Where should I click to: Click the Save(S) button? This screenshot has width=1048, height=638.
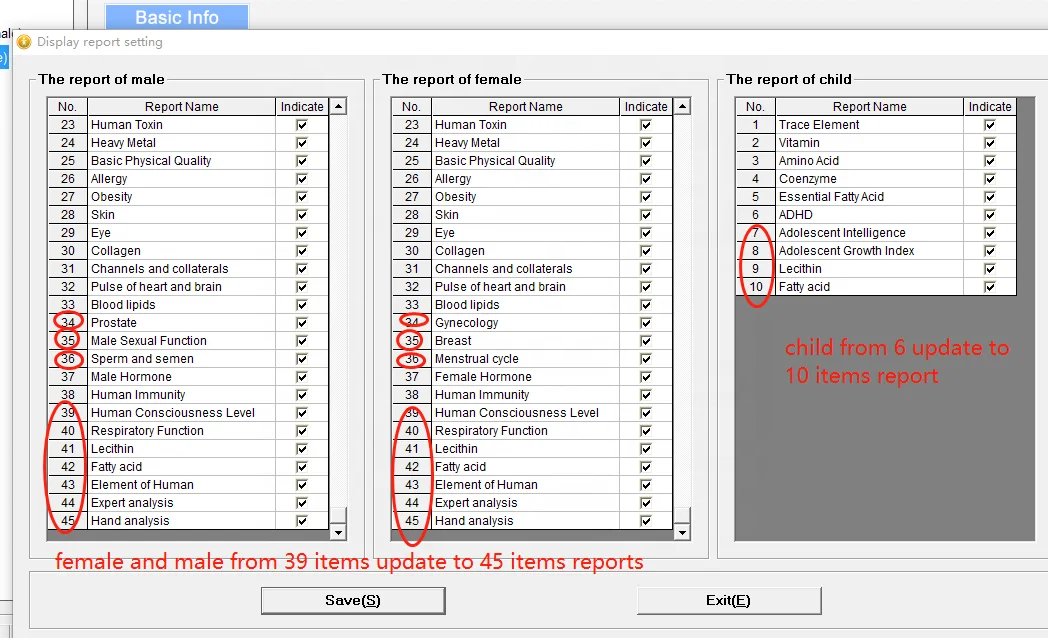coord(352,600)
